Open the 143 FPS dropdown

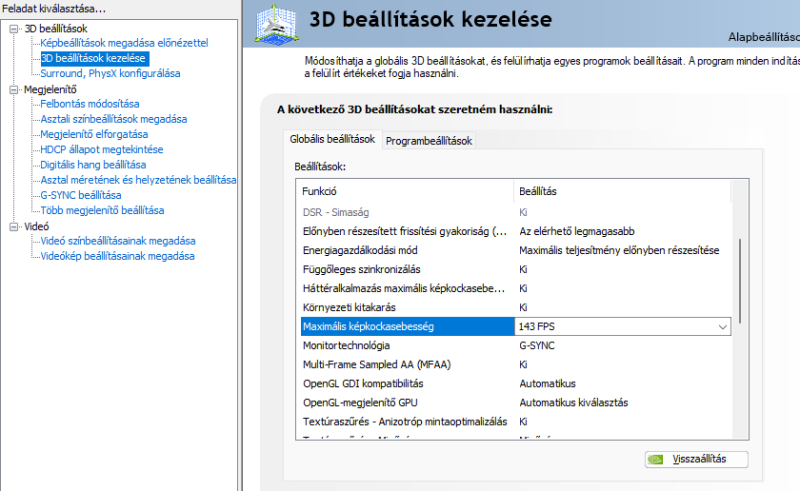723,327
